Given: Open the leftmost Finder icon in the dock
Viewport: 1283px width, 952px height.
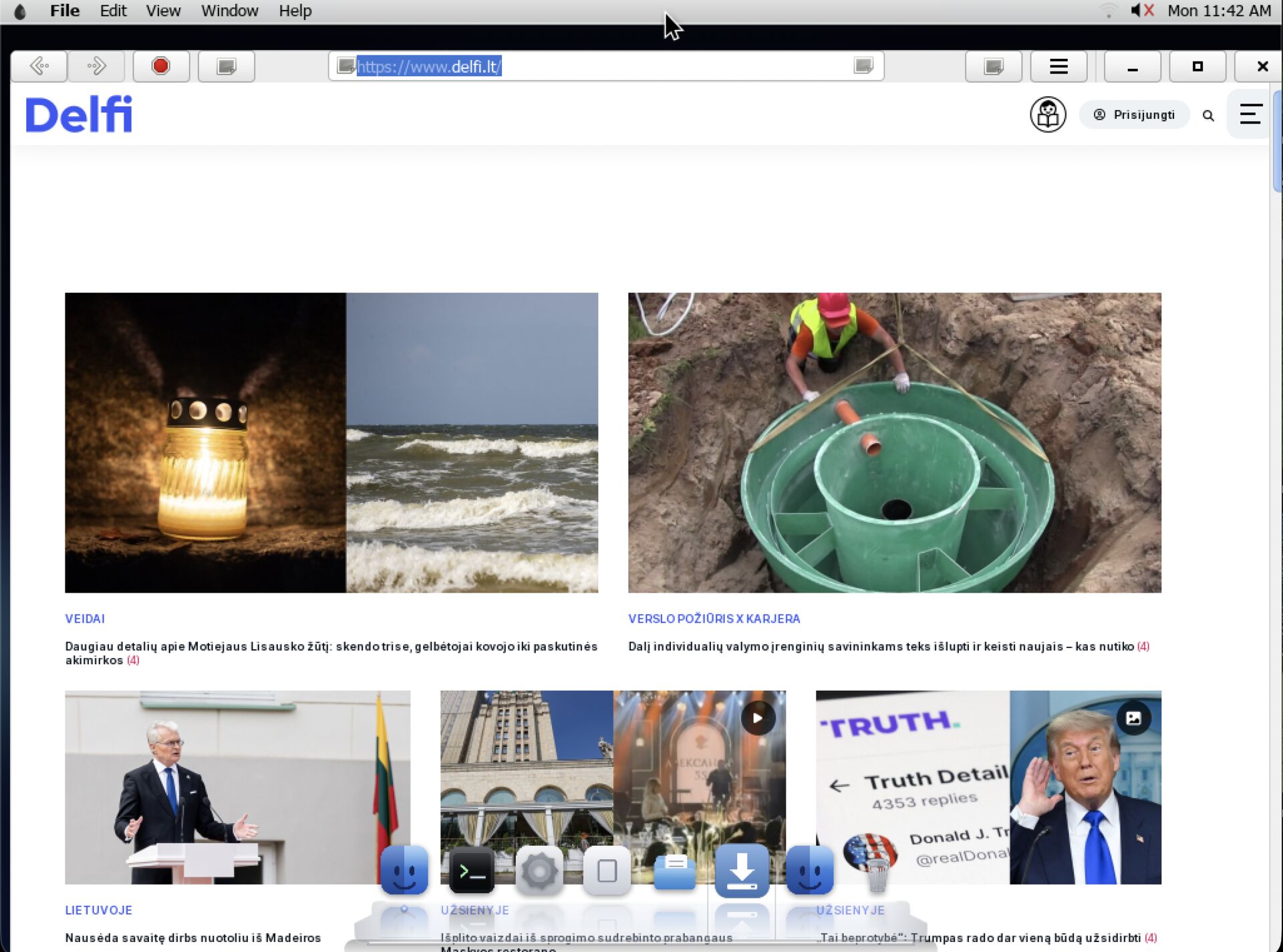Looking at the screenshot, I should coord(404,870).
